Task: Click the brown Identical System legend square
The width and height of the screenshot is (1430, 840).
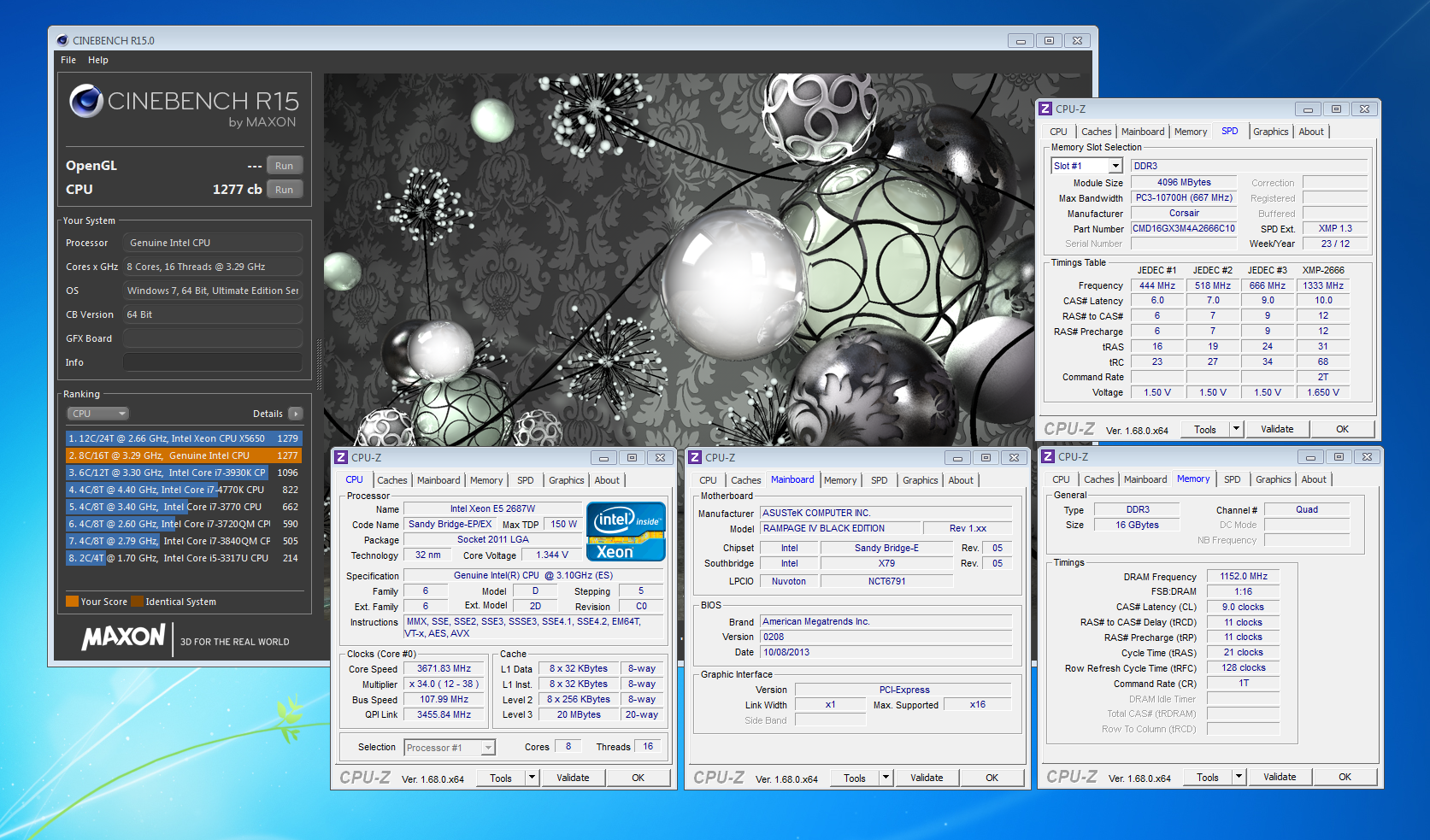Action: tap(137, 601)
